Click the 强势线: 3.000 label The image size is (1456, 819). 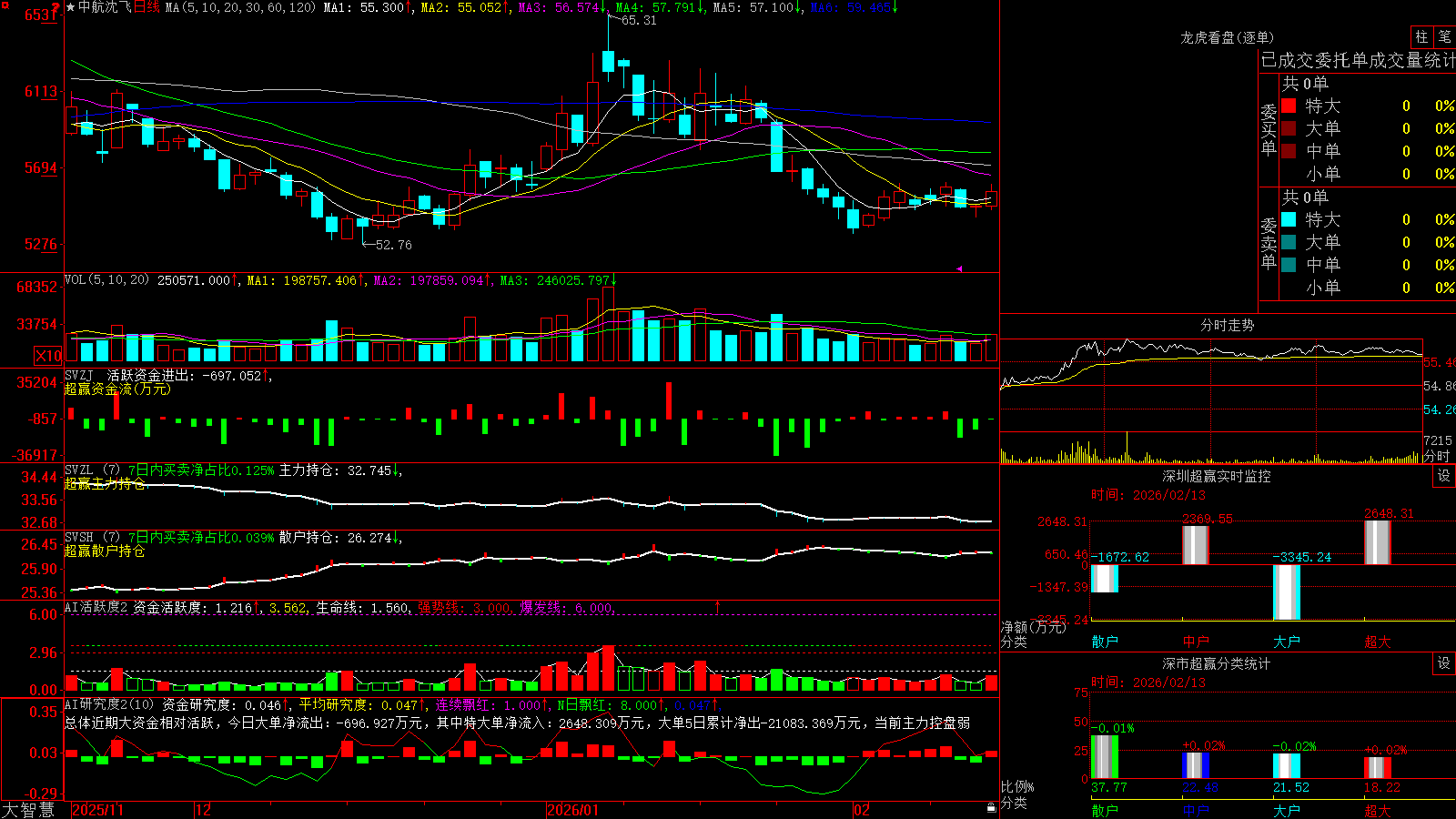464,607
